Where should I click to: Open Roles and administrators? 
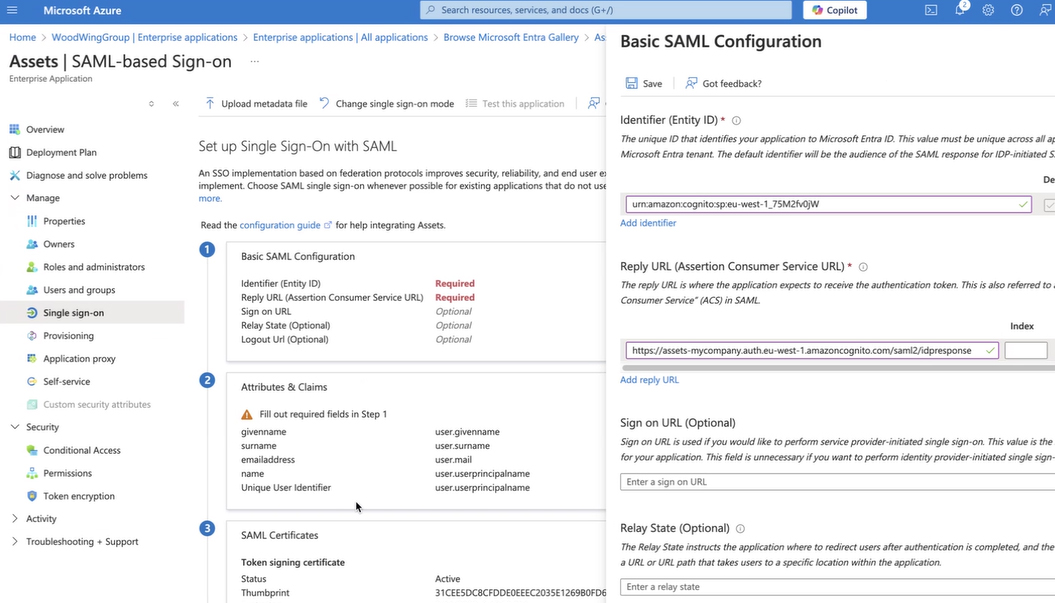click(x=92, y=267)
